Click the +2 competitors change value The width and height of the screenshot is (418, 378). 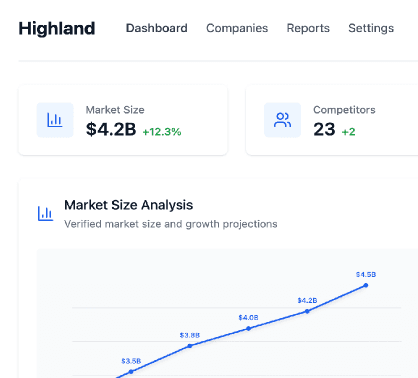point(349,132)
